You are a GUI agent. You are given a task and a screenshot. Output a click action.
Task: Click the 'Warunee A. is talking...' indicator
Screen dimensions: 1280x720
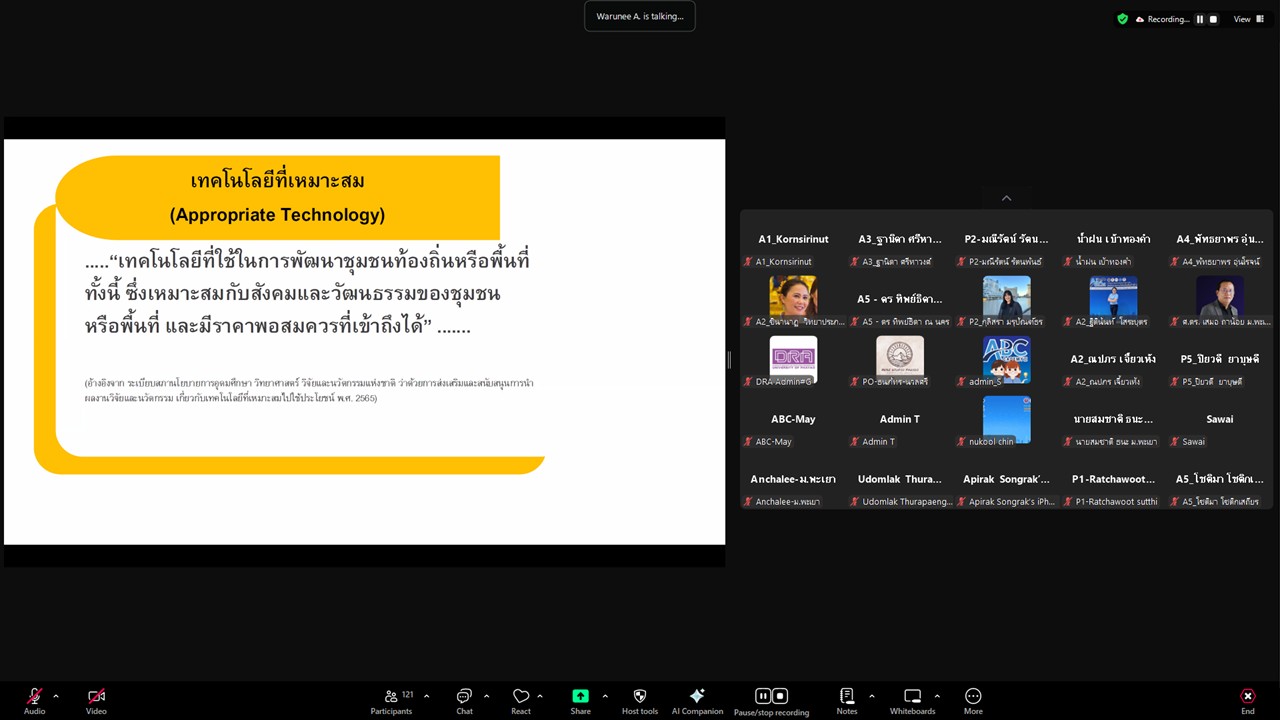[640, 16]
